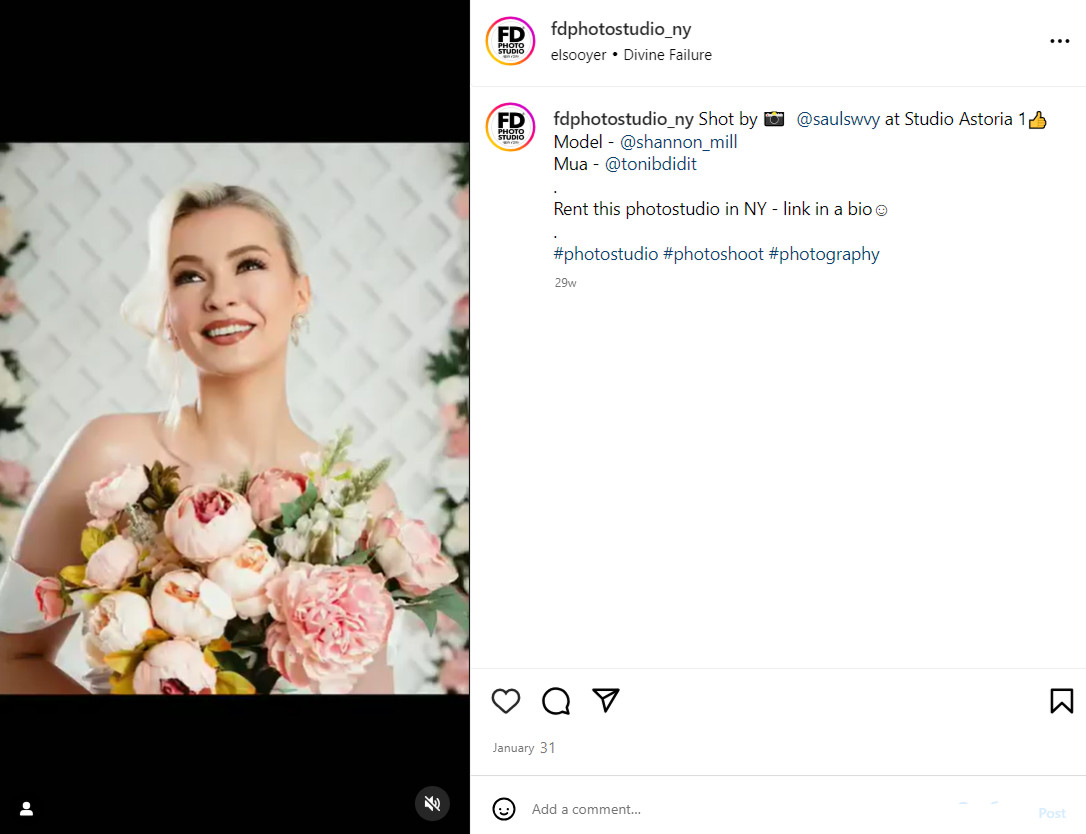Show tagged people icon on video
This screenshot has width=1086, height=834.
point(27,808)
